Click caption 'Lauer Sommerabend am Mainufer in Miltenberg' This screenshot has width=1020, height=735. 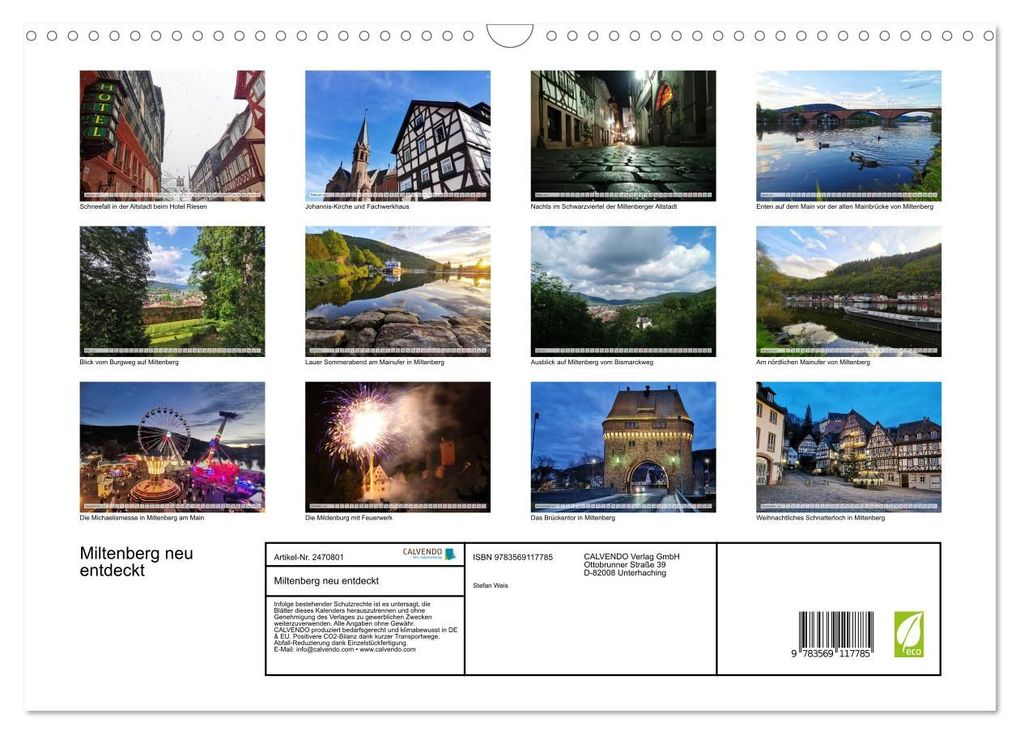[375, 362]
